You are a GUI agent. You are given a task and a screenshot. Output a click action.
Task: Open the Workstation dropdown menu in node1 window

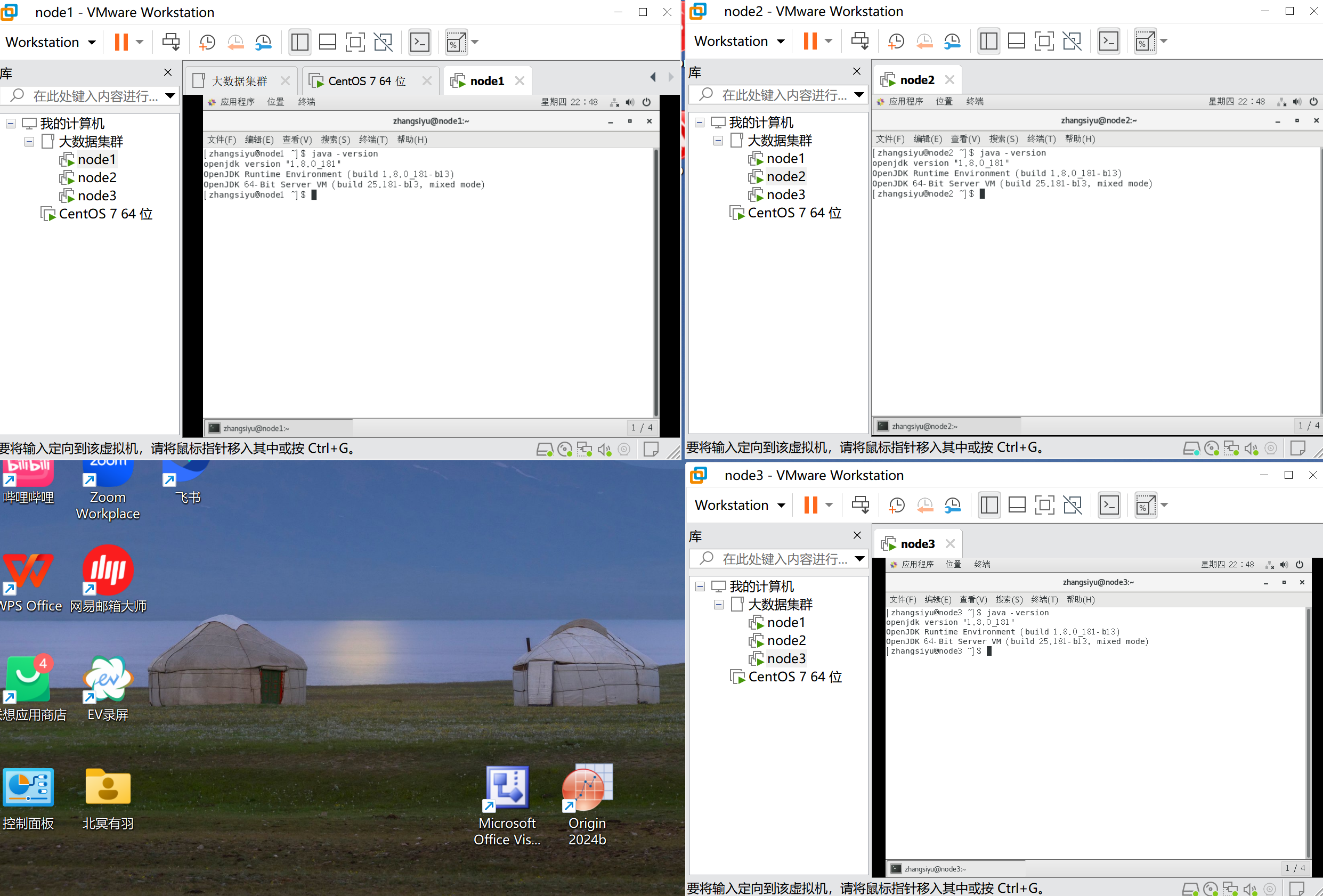[x=50, y=42]
